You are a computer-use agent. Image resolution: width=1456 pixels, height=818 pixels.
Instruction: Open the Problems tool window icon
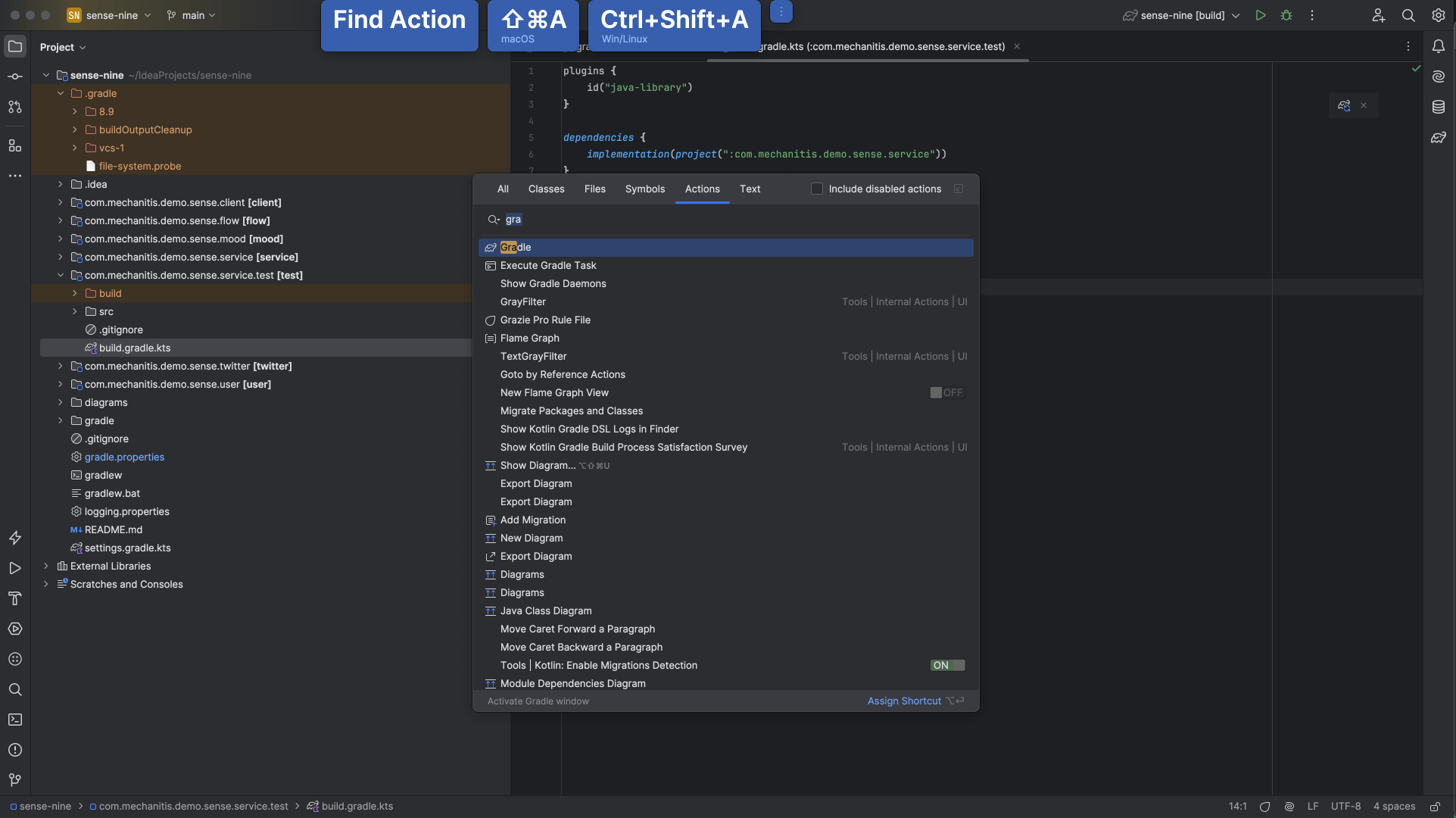coord(15,750)
